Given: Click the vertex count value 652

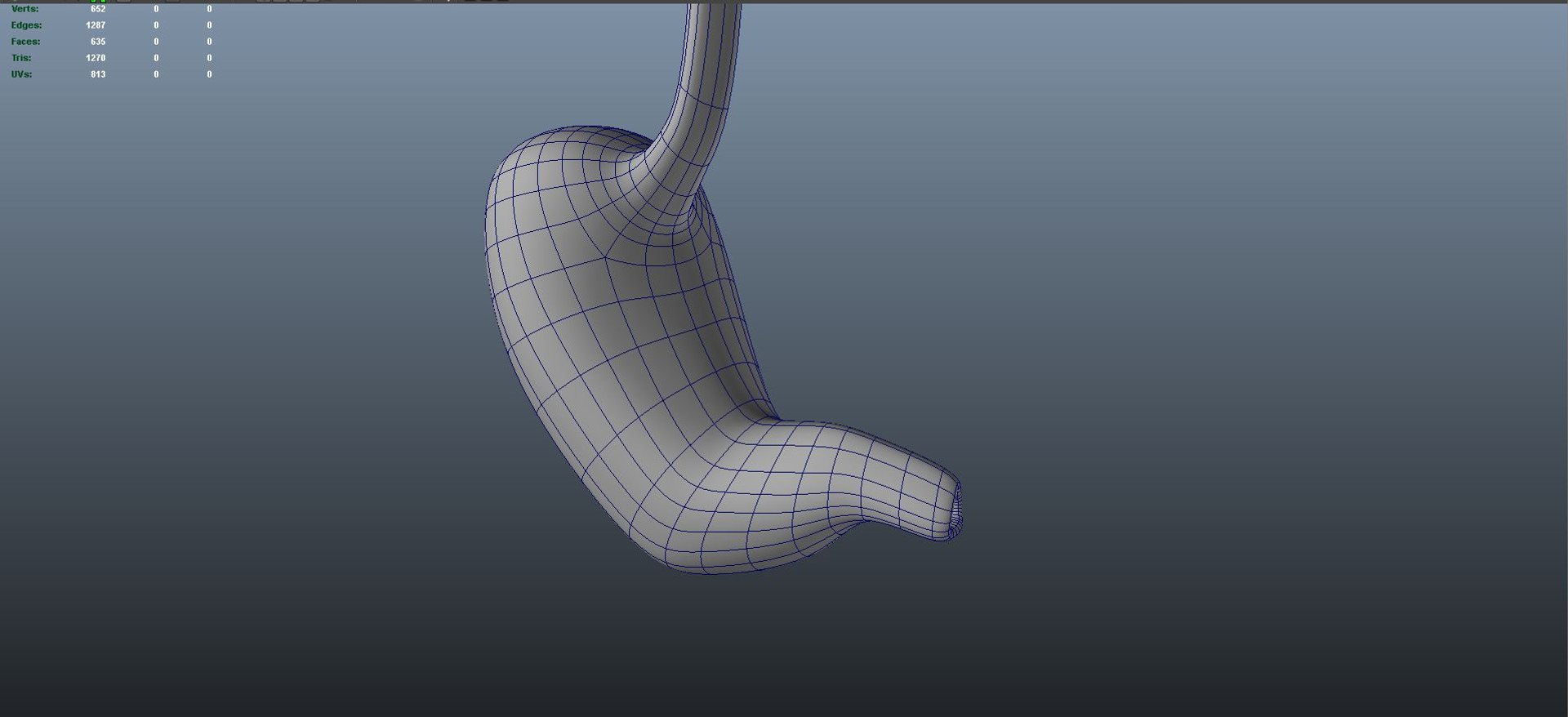Looking at the screenshot, I should [x=98, y=9].
